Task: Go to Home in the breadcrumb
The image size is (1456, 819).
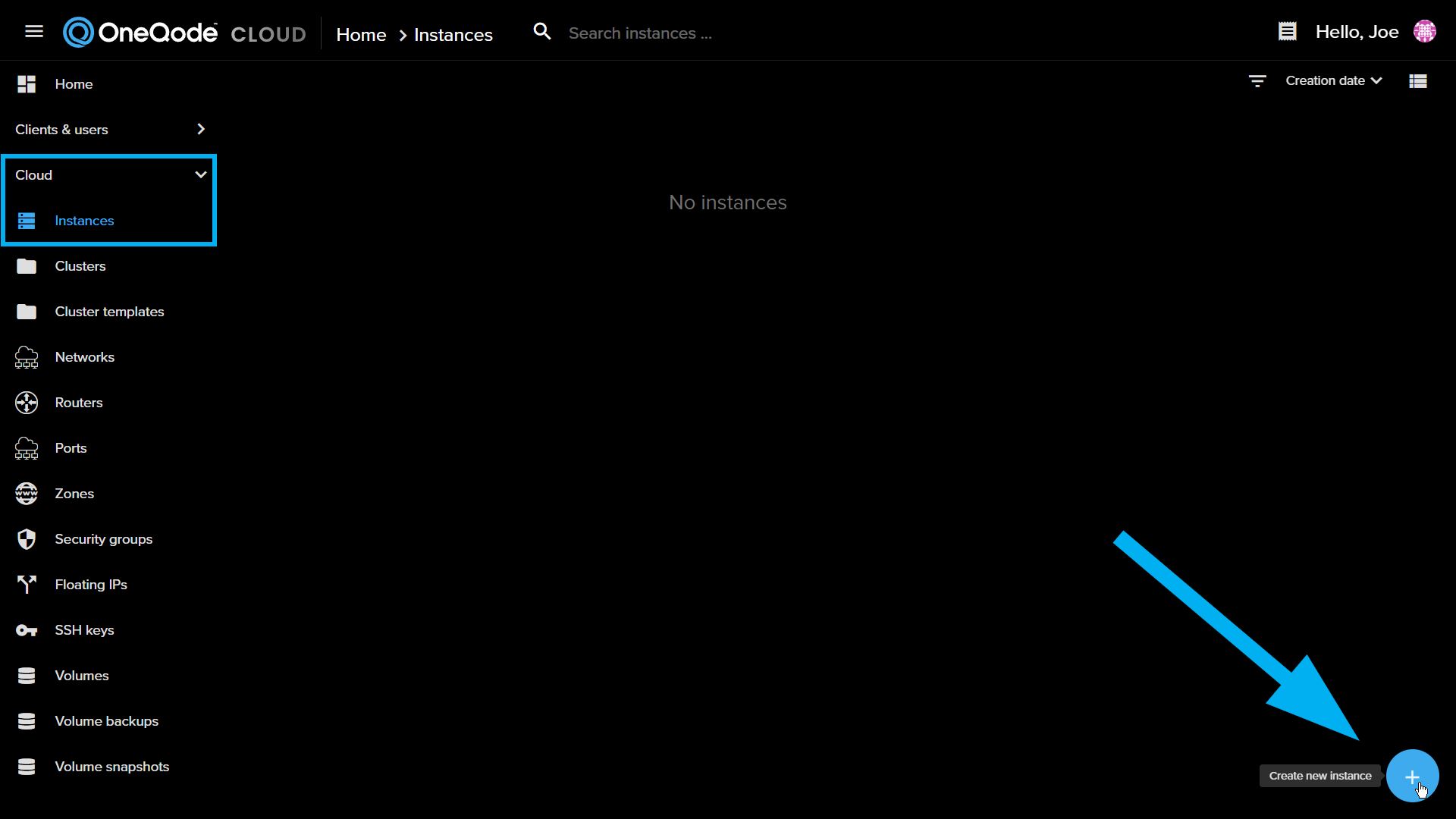Action: point(361,34)
